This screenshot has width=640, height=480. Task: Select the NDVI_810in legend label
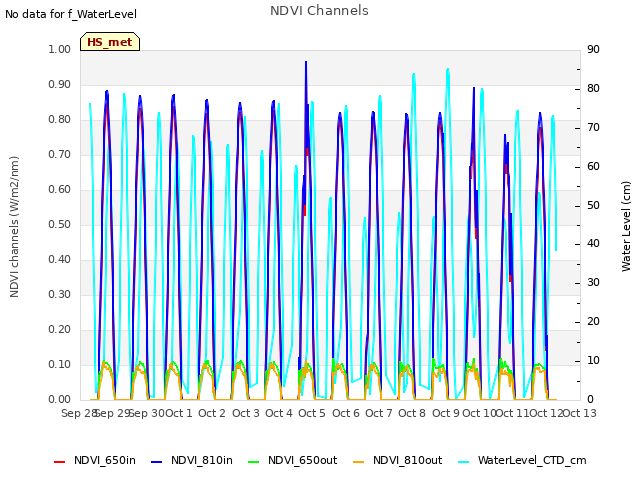tap(202, 460)
